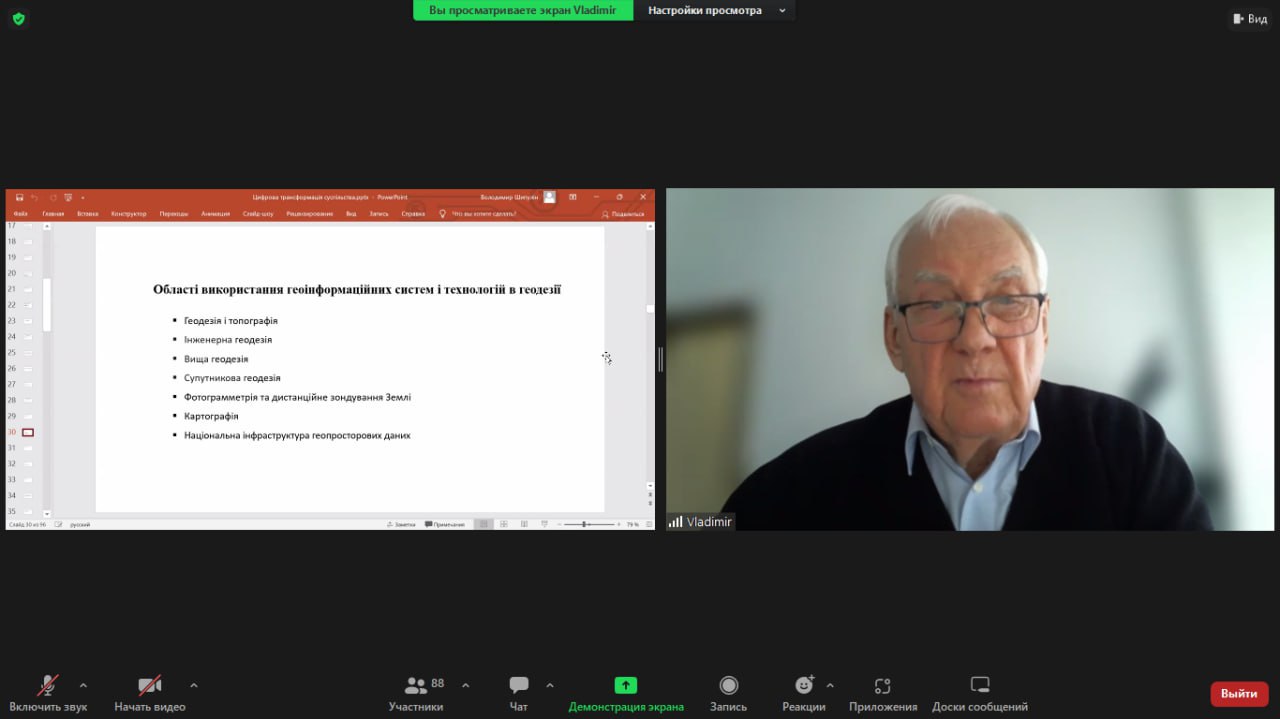This screenshot has height=719, width=1280.
Task: Switch to Normal view in status bar
Action: (484, 524)
